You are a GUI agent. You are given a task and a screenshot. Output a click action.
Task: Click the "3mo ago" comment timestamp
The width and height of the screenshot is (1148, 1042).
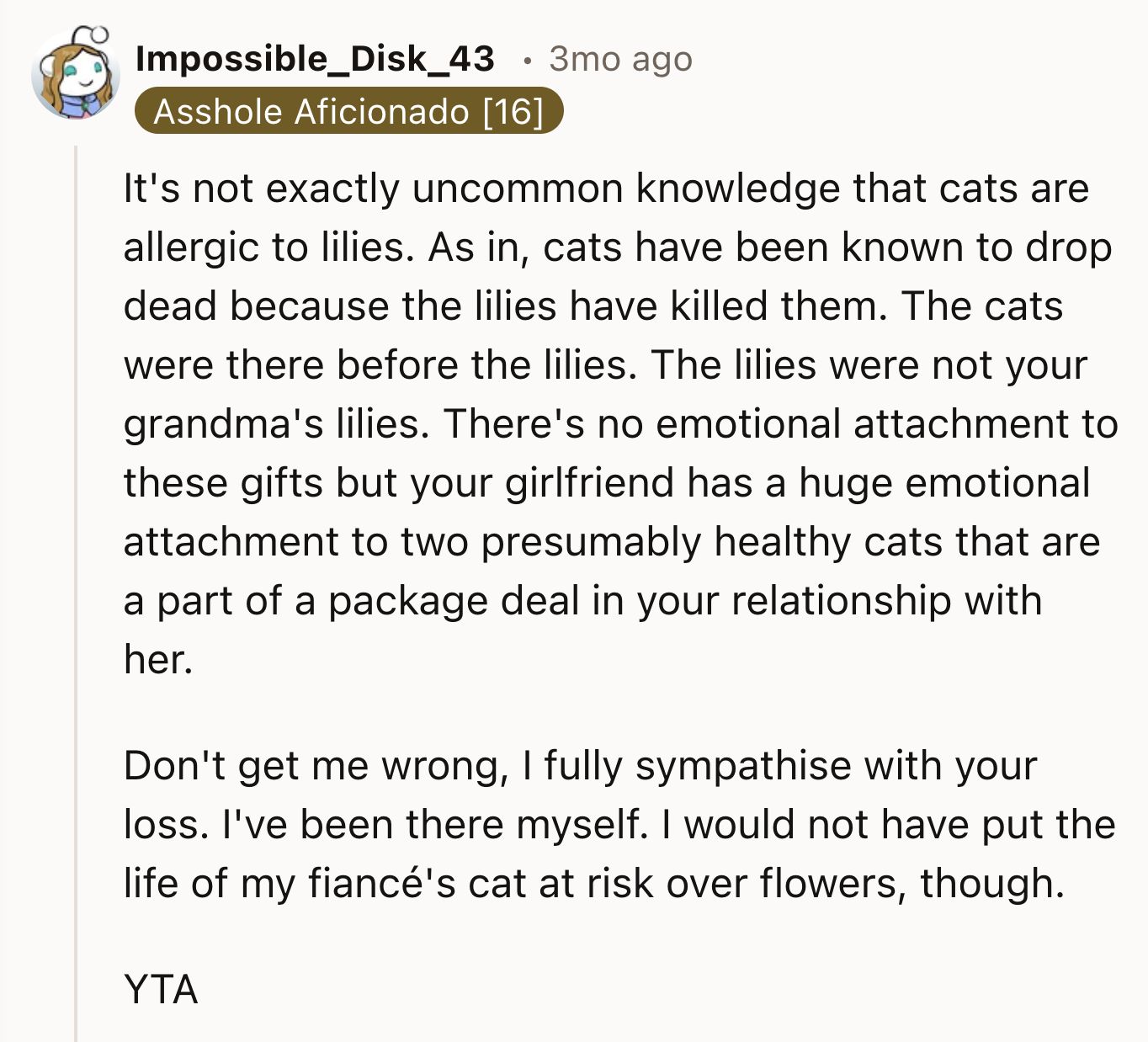[x=620, y=59]
